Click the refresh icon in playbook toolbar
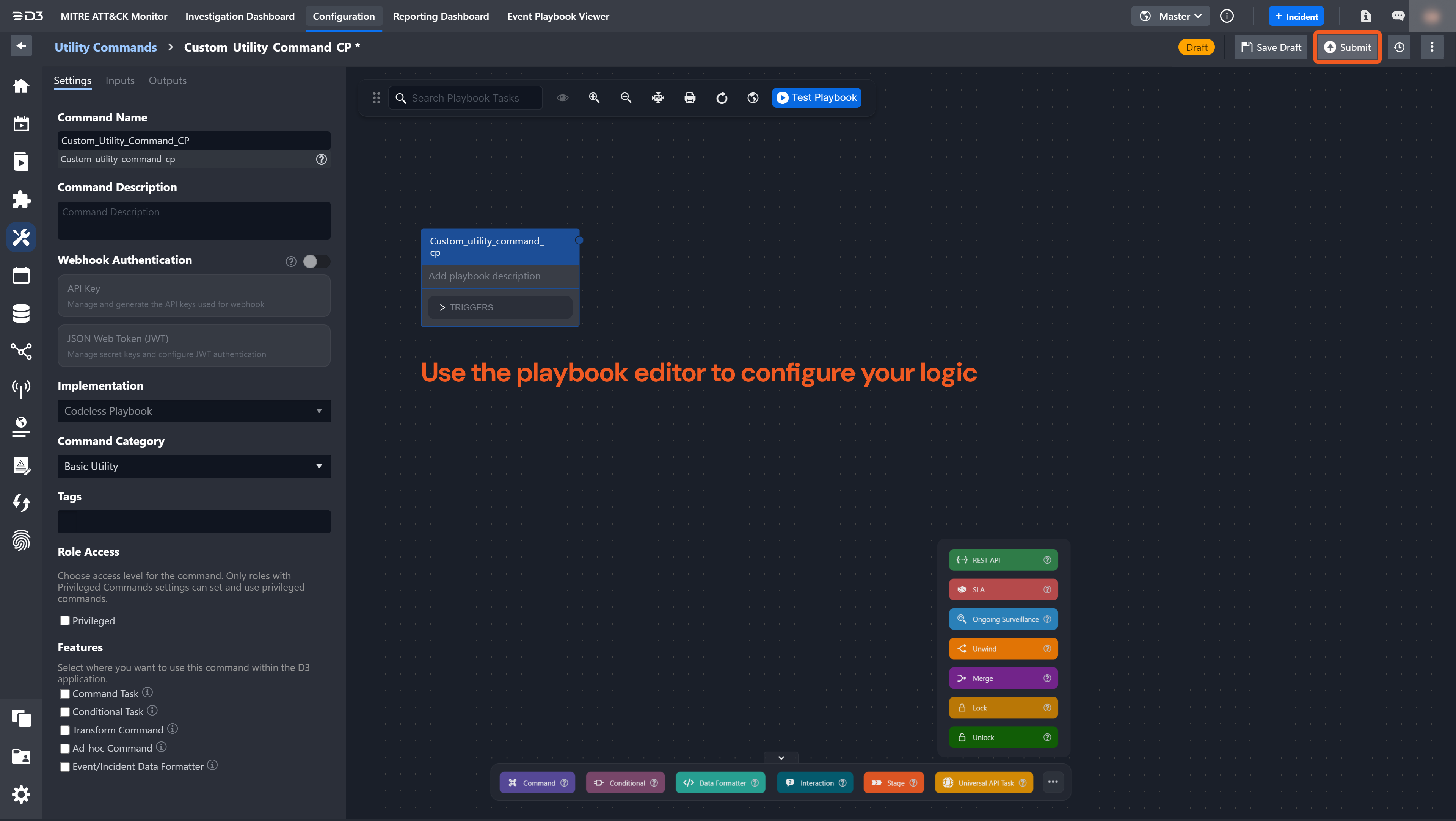Viewport: 1456px width, 821px height. click(x=722, y=98)
